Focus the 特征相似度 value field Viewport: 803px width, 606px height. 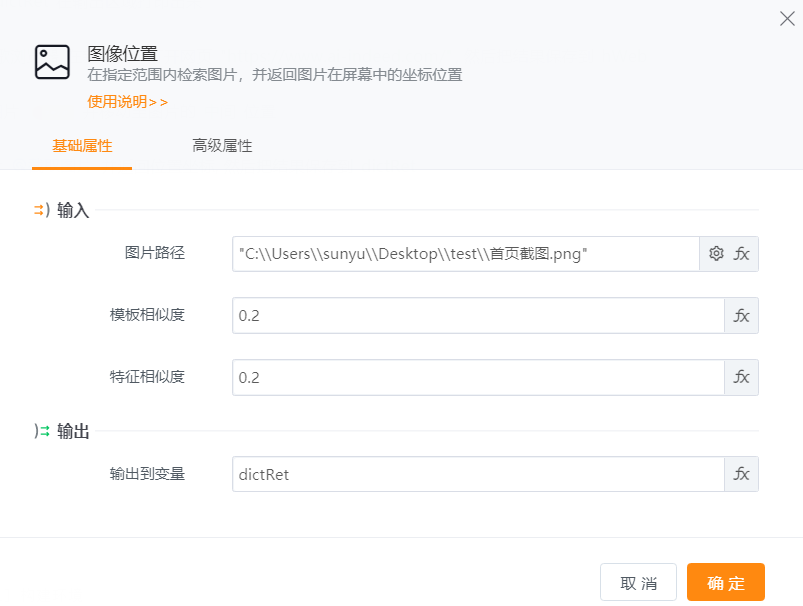click(477, 378)
